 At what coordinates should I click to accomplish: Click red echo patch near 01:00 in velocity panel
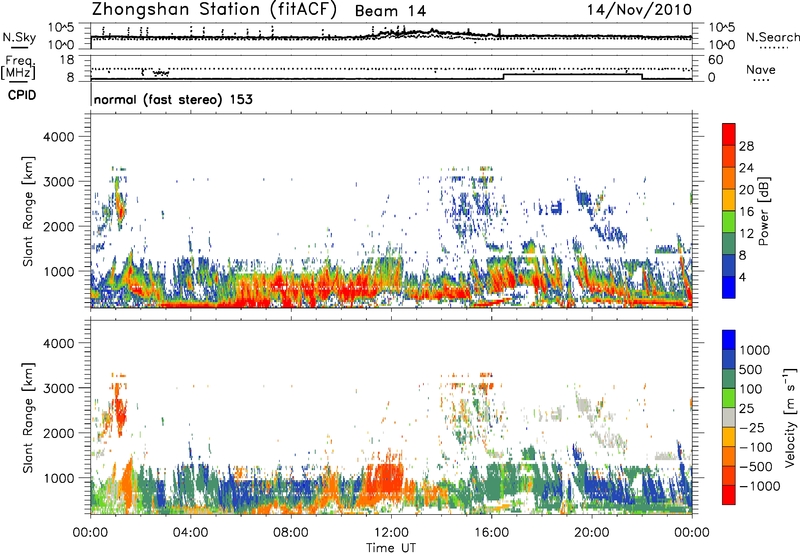[x=120, y=412]
